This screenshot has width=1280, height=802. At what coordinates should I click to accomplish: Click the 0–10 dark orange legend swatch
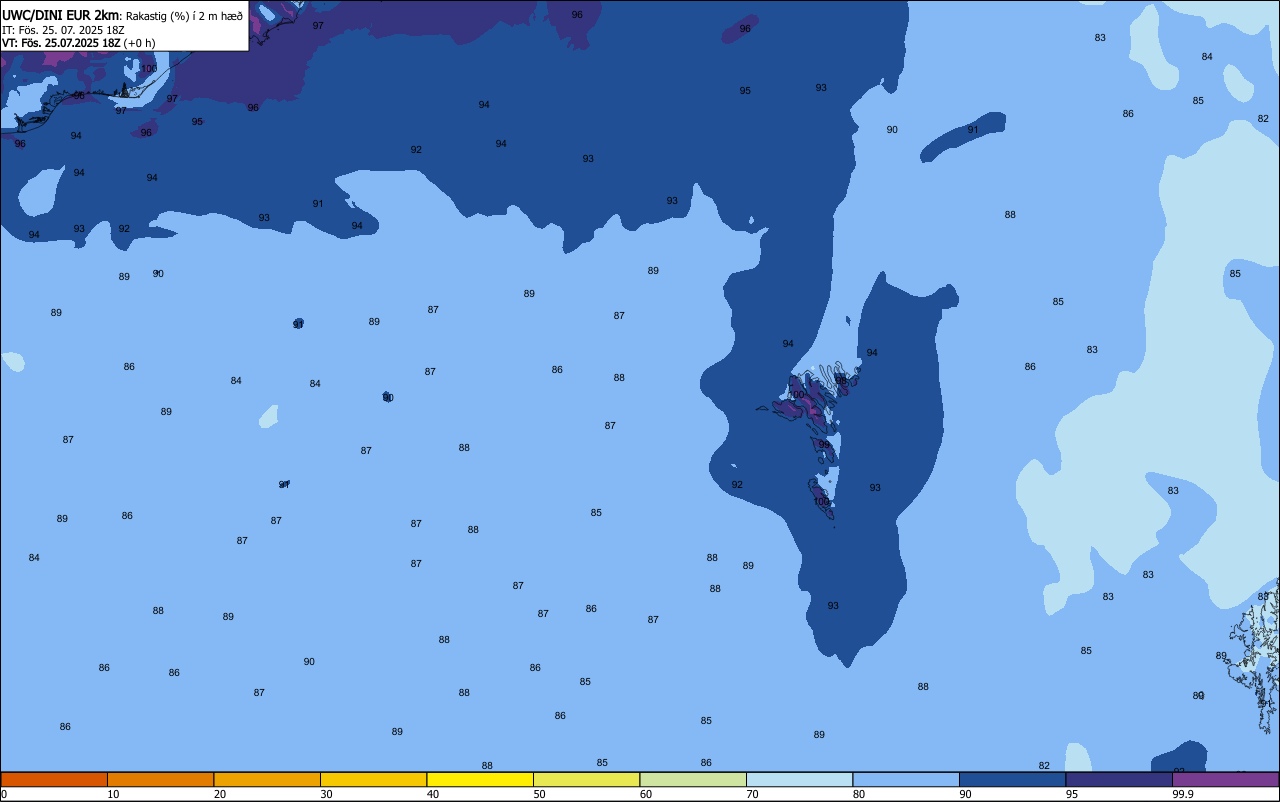click(x=54, y=779)
